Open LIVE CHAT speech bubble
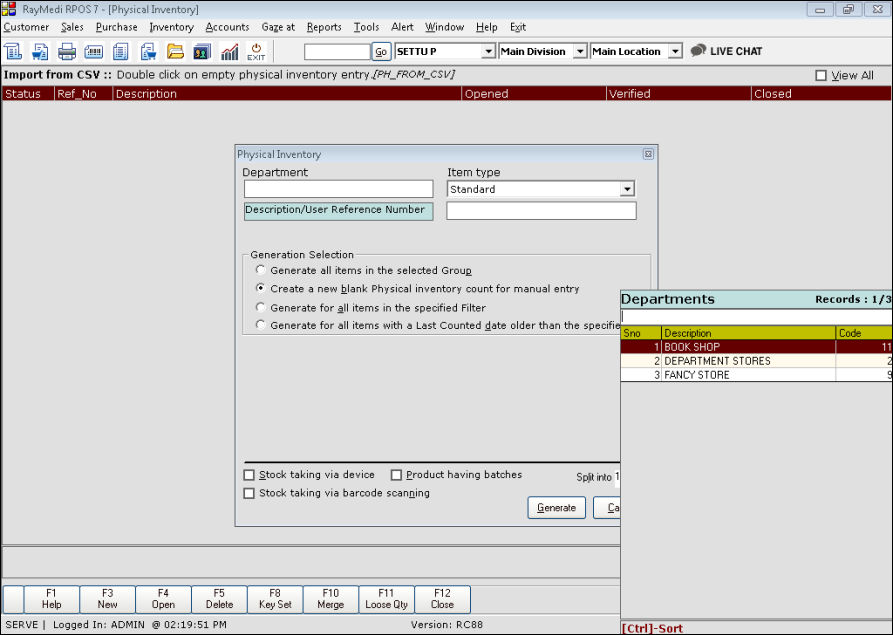Screen dimensions: 893x635 [x=698, y=51]
